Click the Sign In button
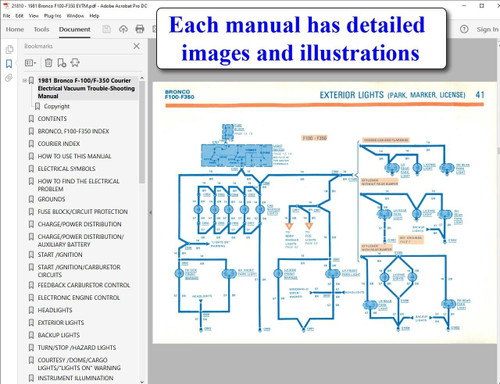 (x=487, y=29)
